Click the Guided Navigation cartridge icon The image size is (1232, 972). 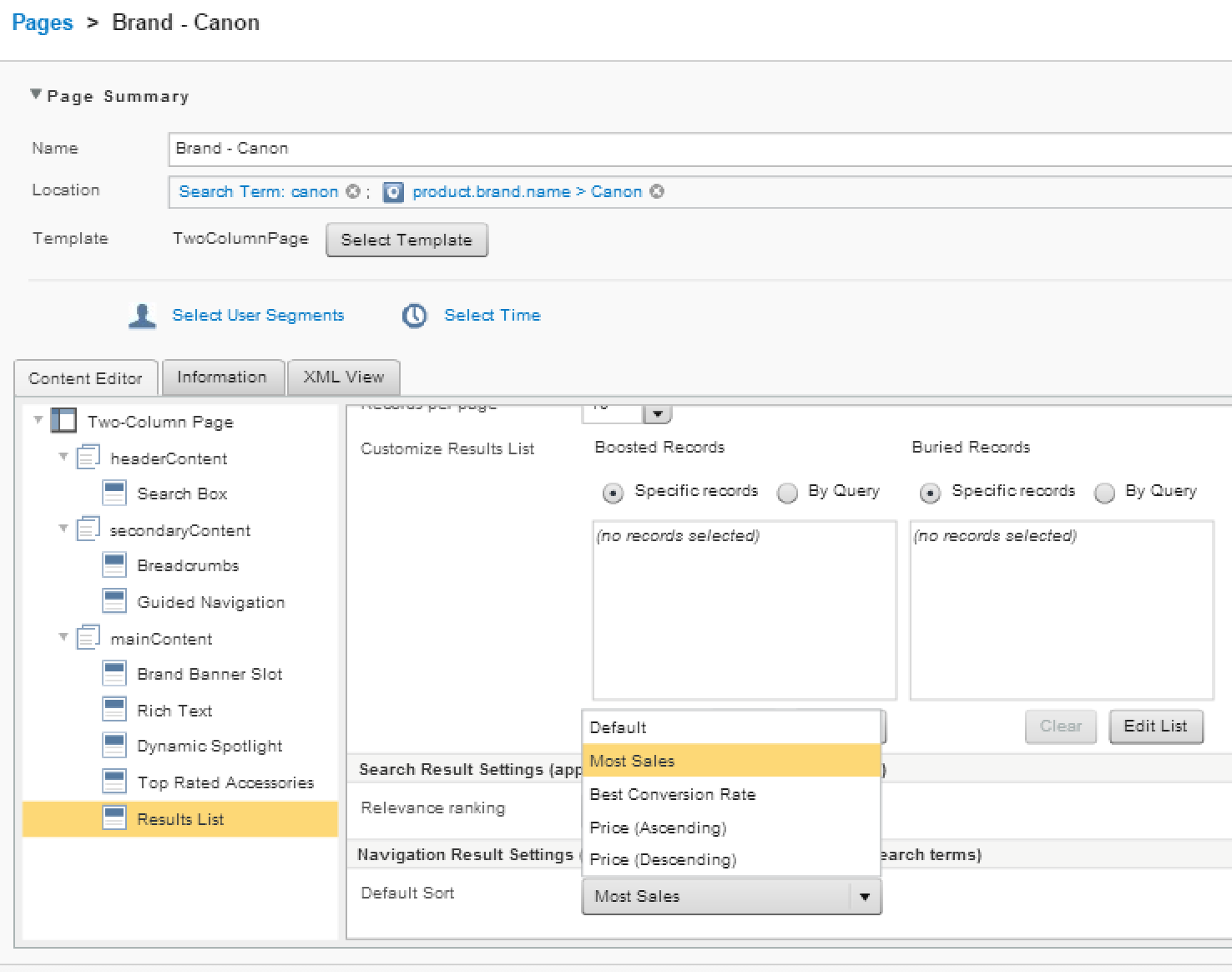(x=114, y=601)
